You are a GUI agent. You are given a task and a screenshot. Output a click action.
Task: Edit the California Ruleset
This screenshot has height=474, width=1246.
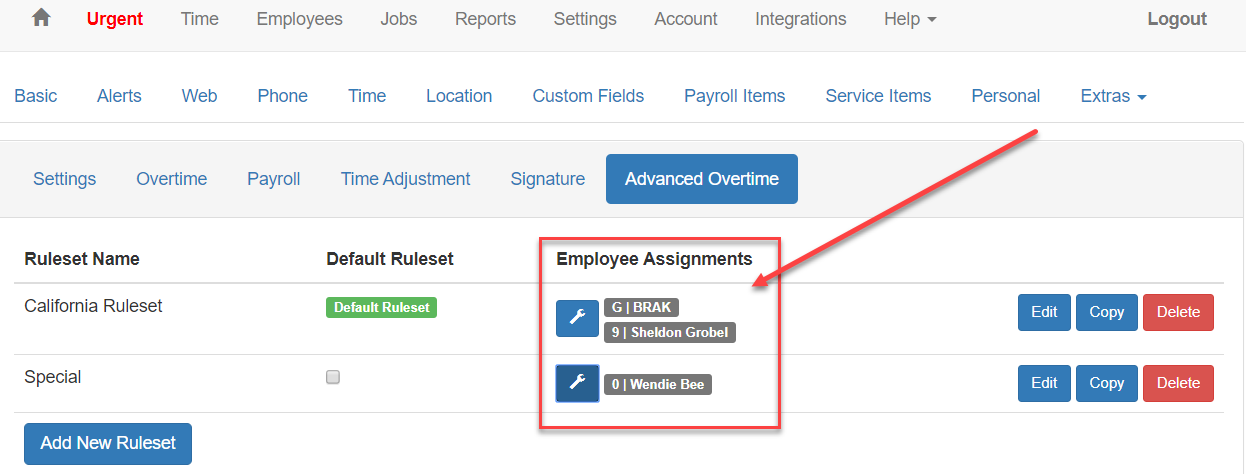1044,312
